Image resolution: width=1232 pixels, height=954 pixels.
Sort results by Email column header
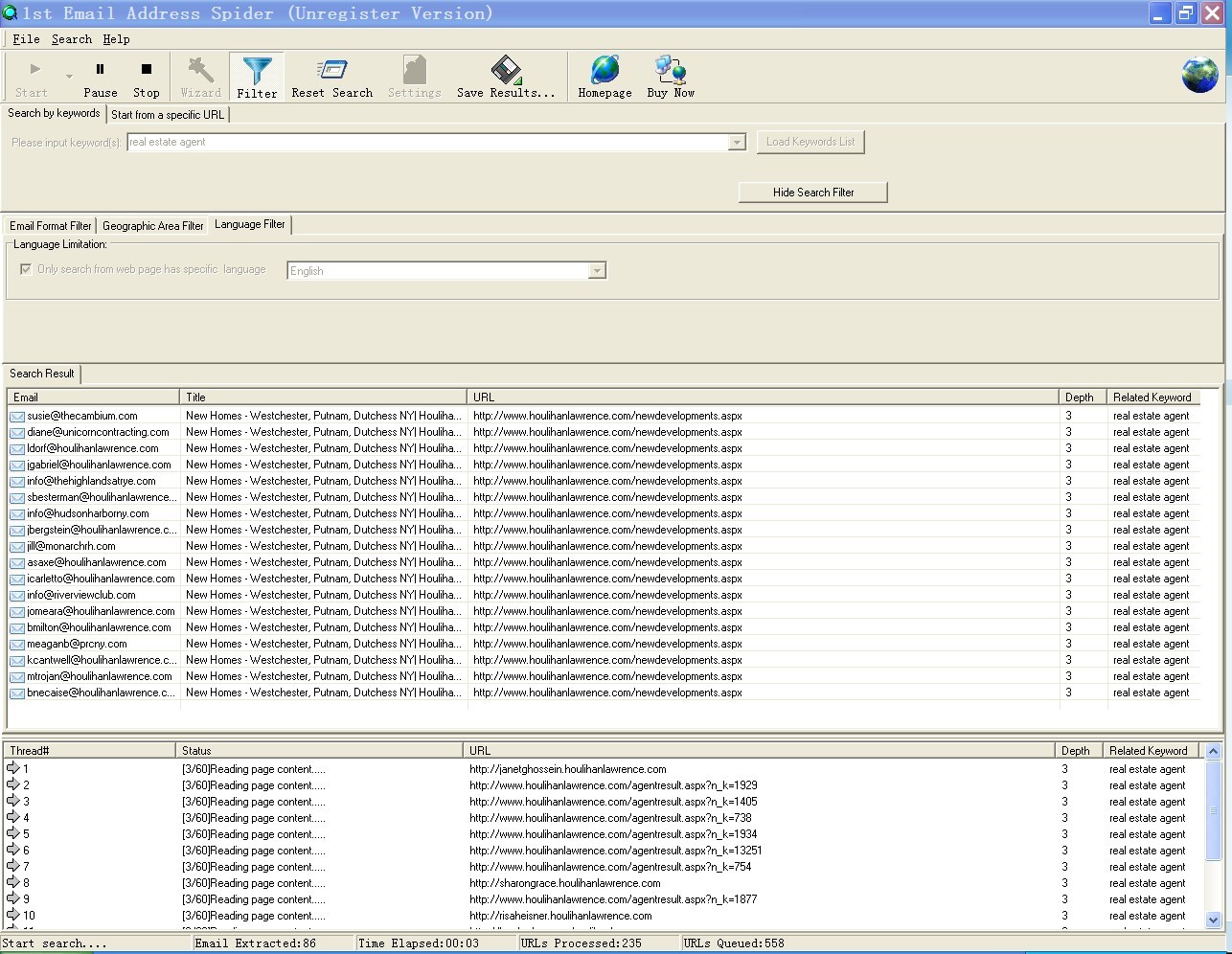pos(92,397)
